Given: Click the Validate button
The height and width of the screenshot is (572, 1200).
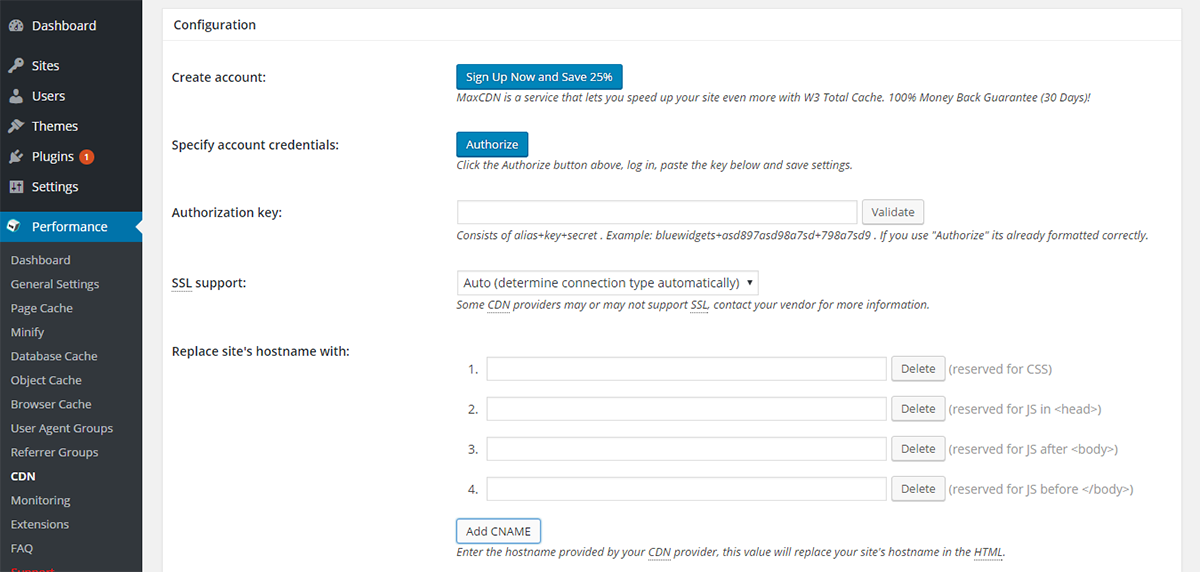Looking at the screenshot, I should 893,212.
